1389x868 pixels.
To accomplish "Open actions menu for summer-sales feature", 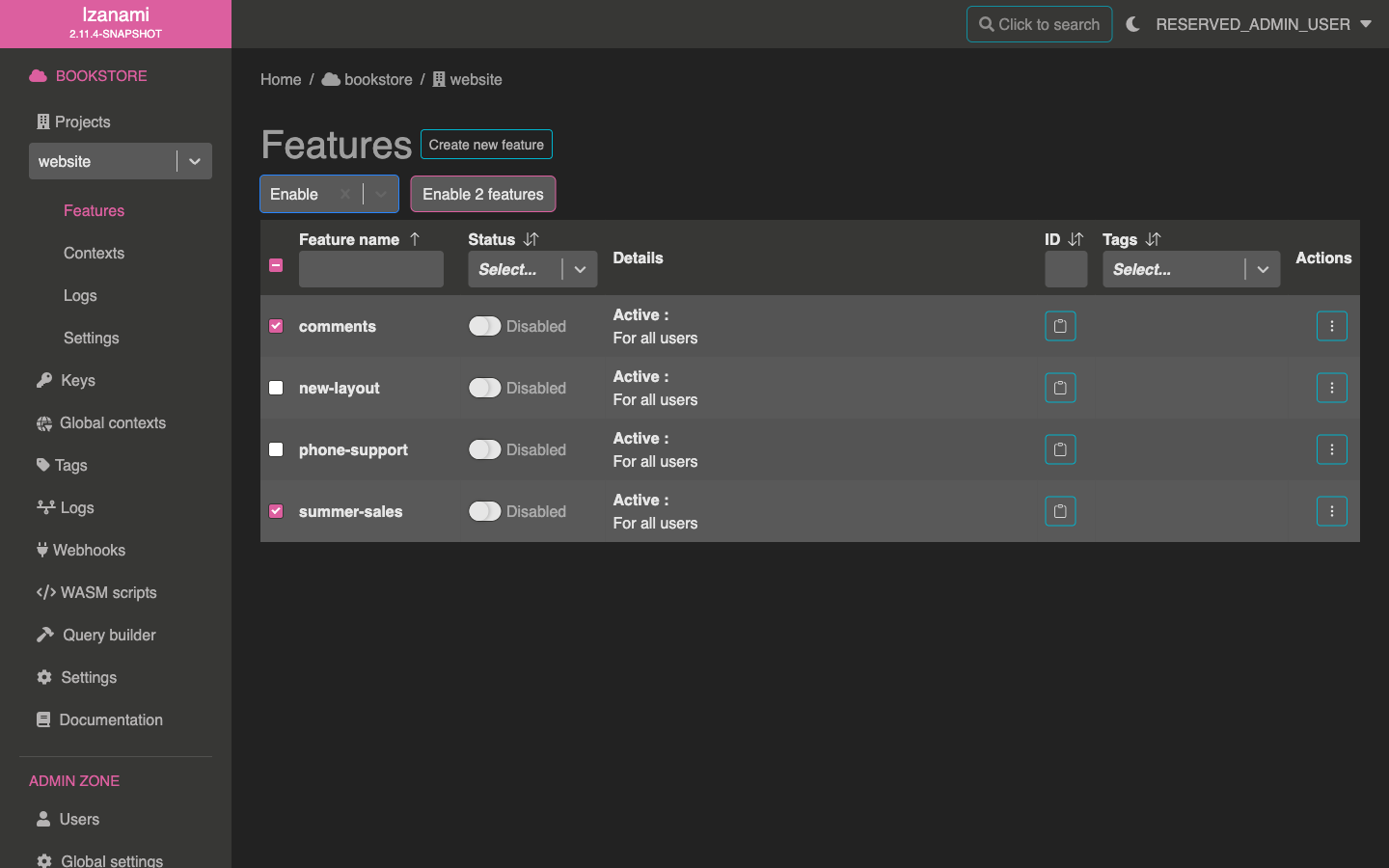I will pos(1331,511).
